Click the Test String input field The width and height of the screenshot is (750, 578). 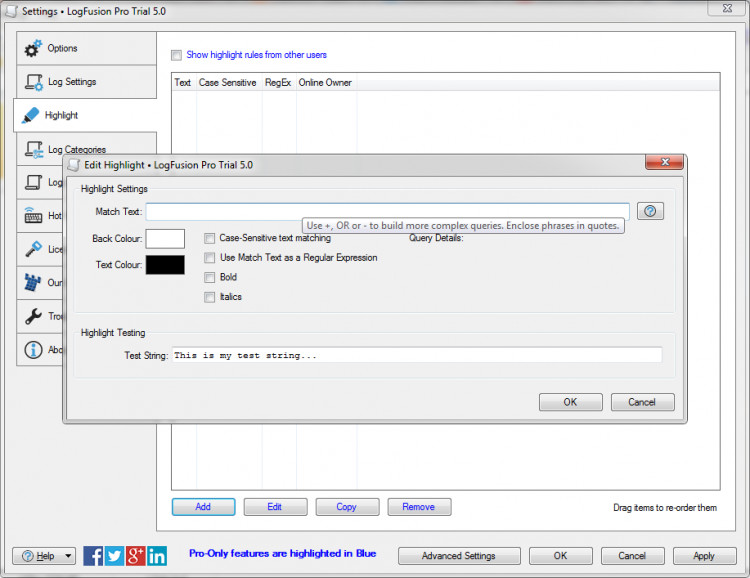[417, 356]
